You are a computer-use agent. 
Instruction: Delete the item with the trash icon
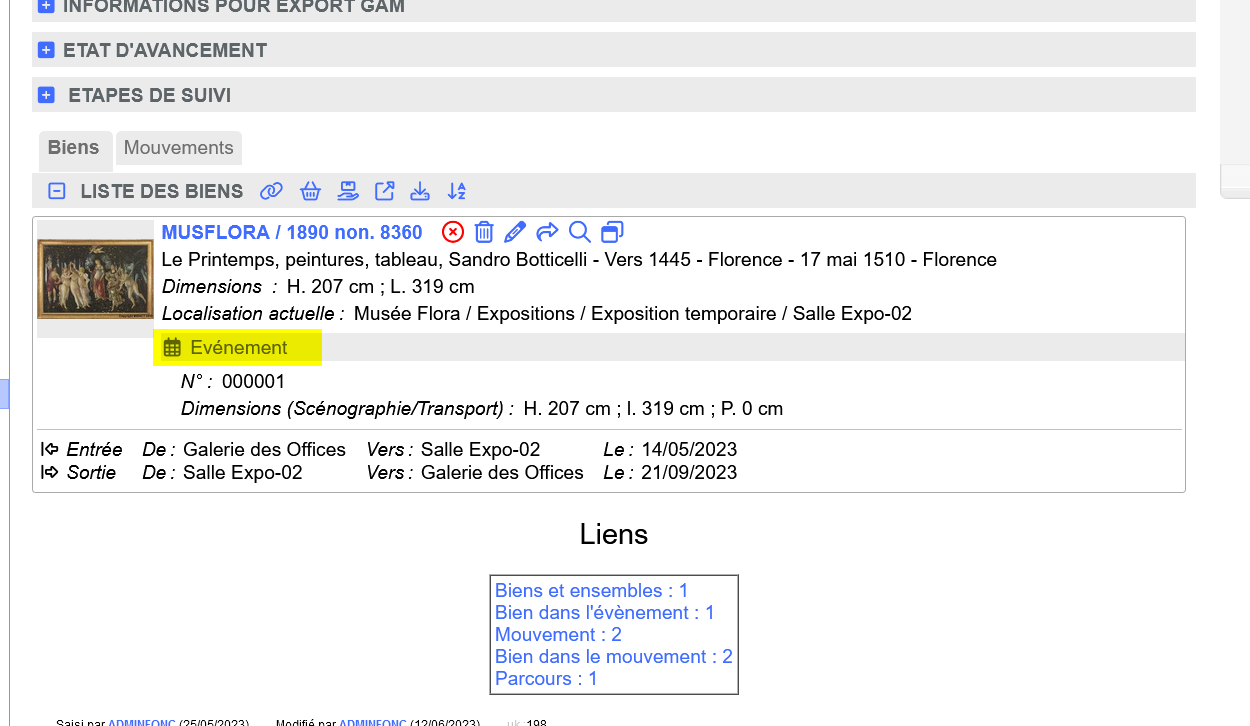point(484,232)
